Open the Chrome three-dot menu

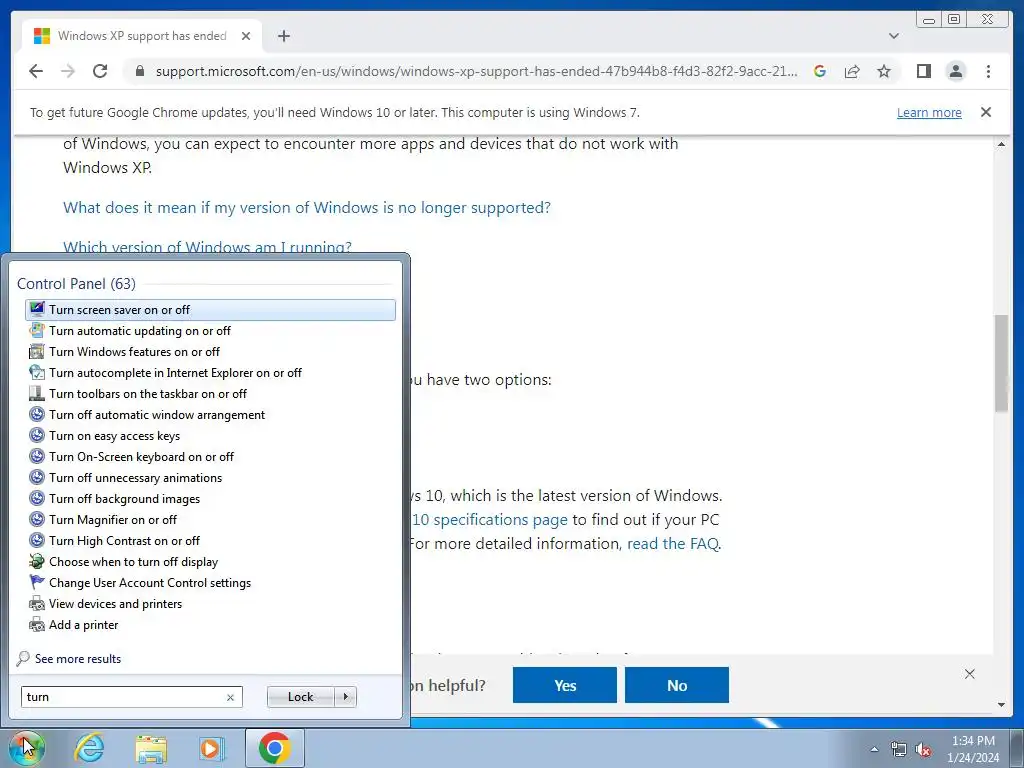pos(988,71)
